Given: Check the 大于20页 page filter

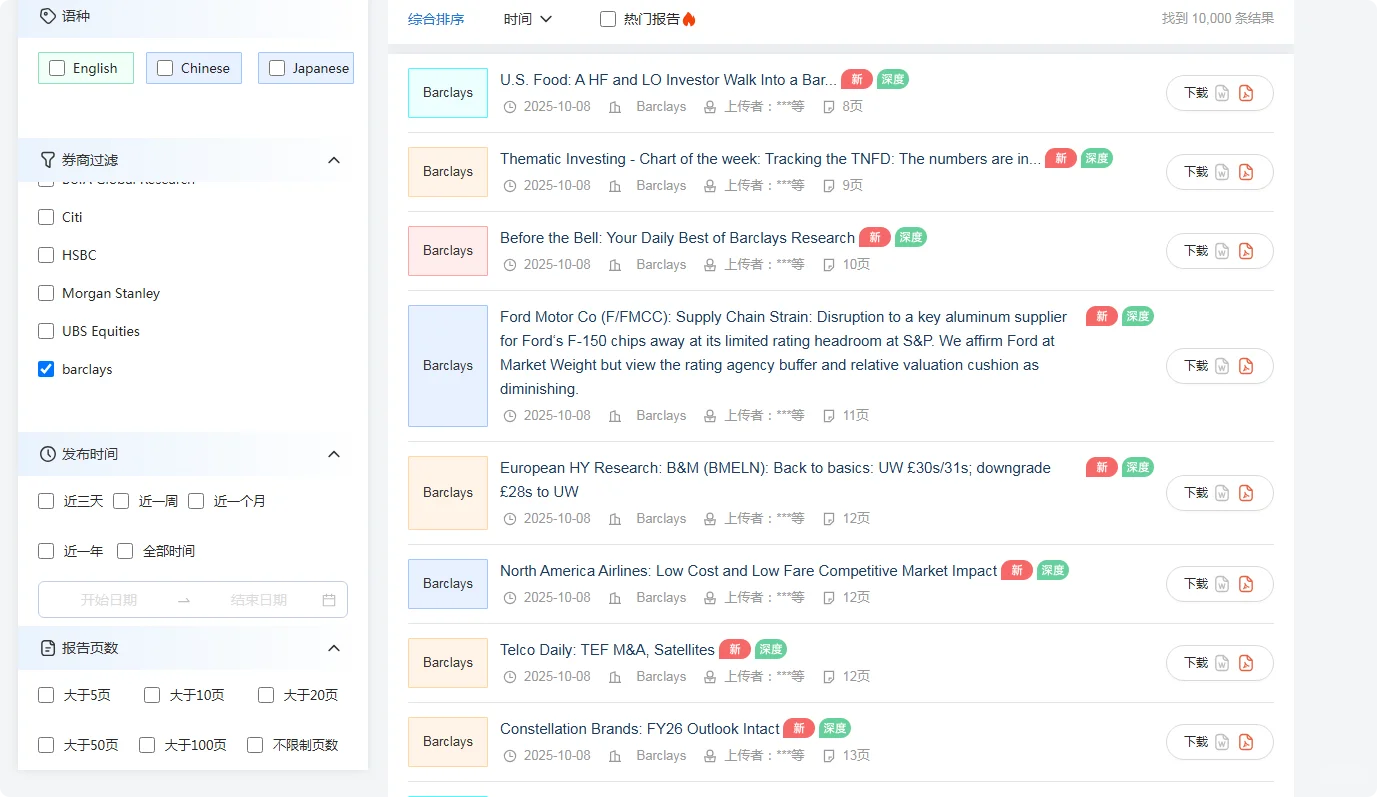Looking at the screenshot, I should click(266, 695).
